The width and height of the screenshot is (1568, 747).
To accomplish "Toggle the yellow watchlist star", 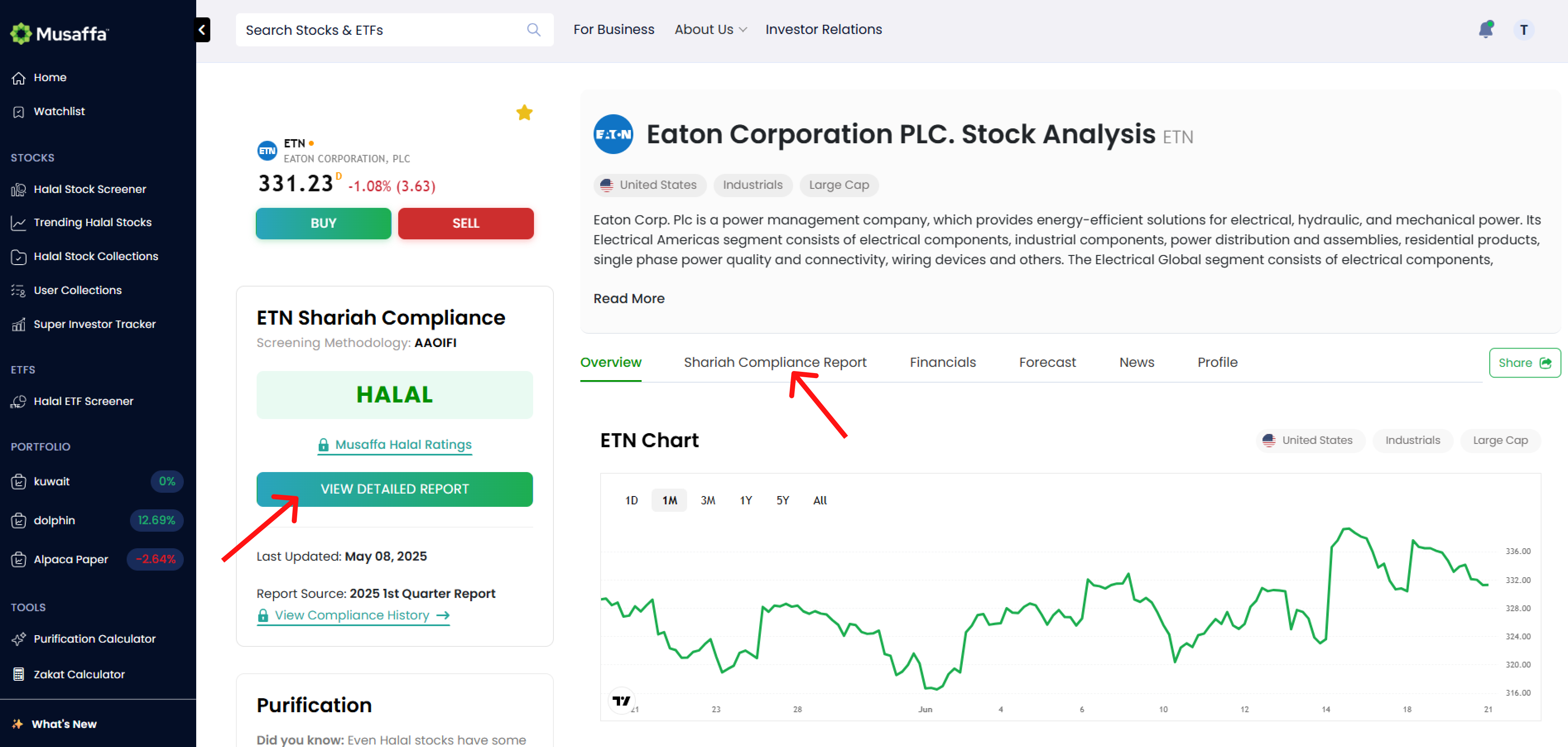I will (524, 113).
